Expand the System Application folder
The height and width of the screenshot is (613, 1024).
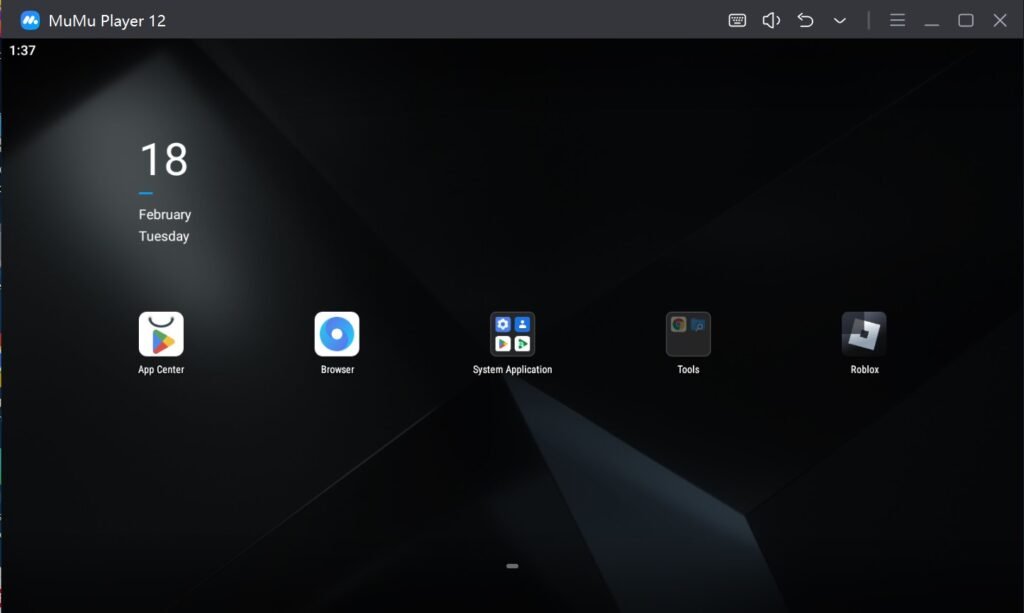point(512,335)
